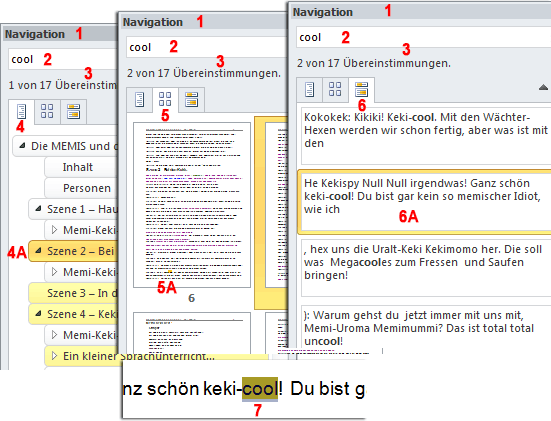Click active pages thumbnail tab in middle panel
The image size is (551, 421).
pos(165,99)
